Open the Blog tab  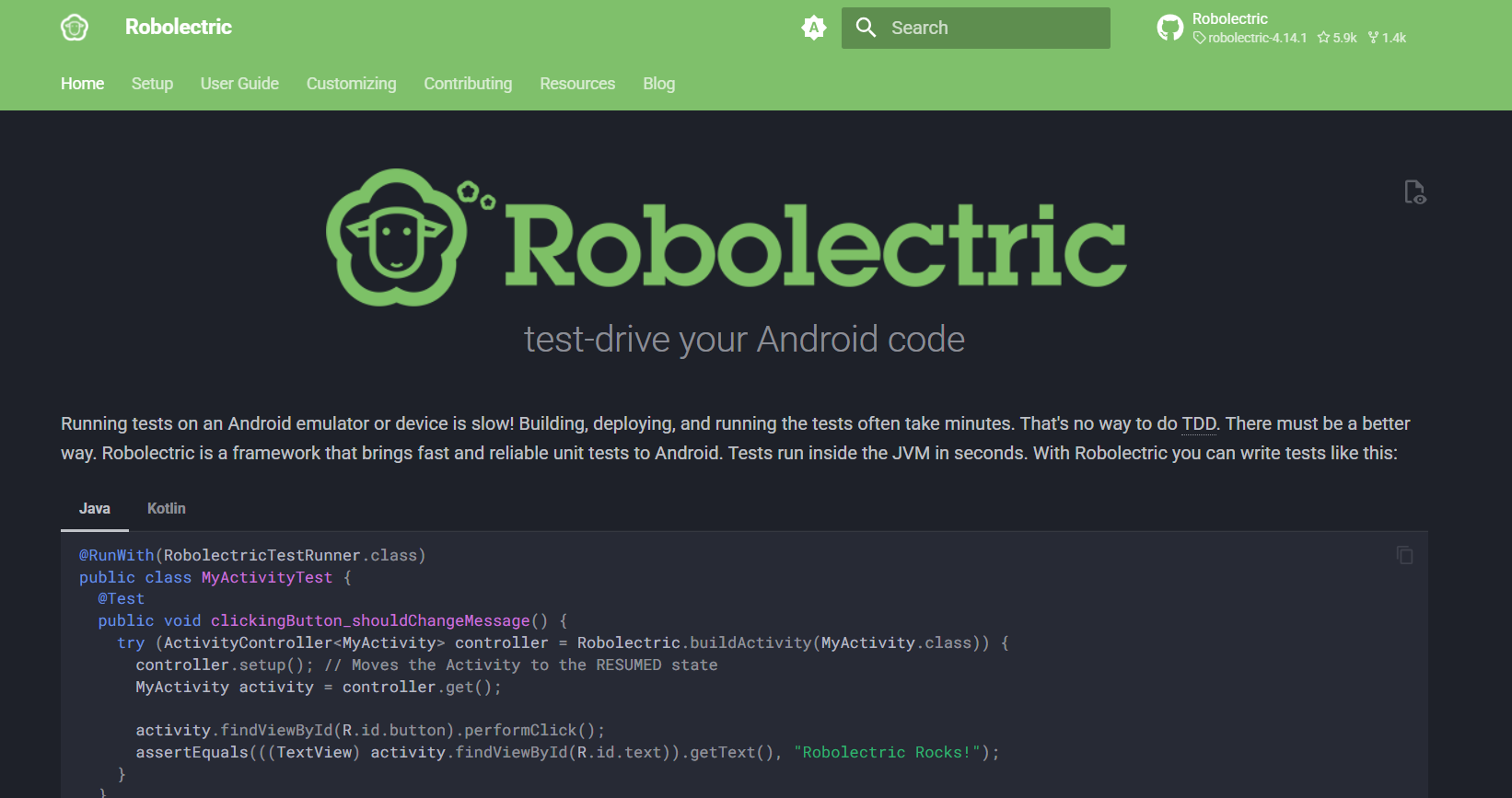(x=658, y=84)
